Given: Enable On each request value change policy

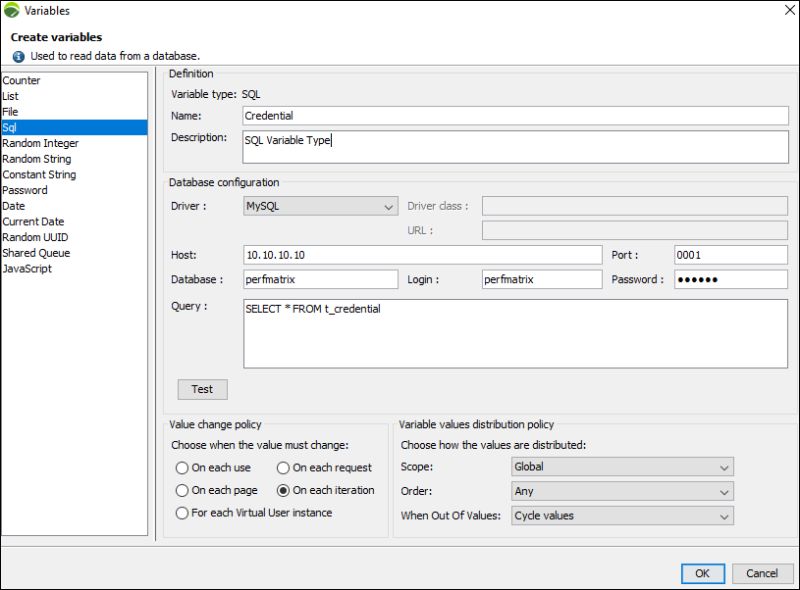Looking at the screenshot, I should tap(282, 467).
